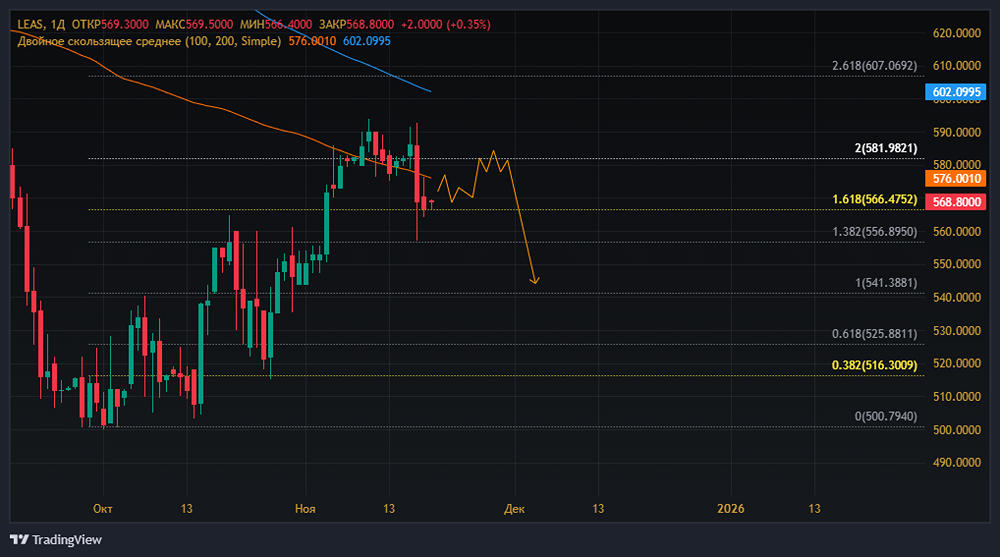Select Fibonacci level 2(581.9821) label
The height and width of the screenshot is (557, 1000).
[886, 148]
